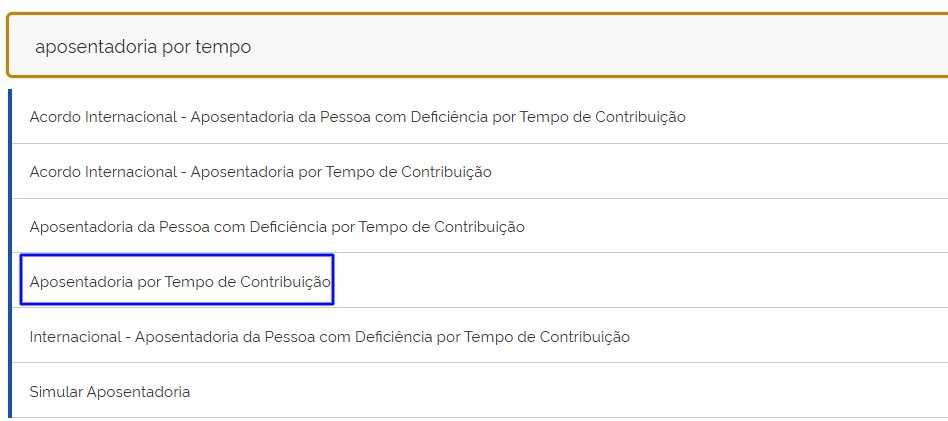948x421 pixels.
Task: Choose the second Acordo Internacional suggestion
Action: pos(260,172)
